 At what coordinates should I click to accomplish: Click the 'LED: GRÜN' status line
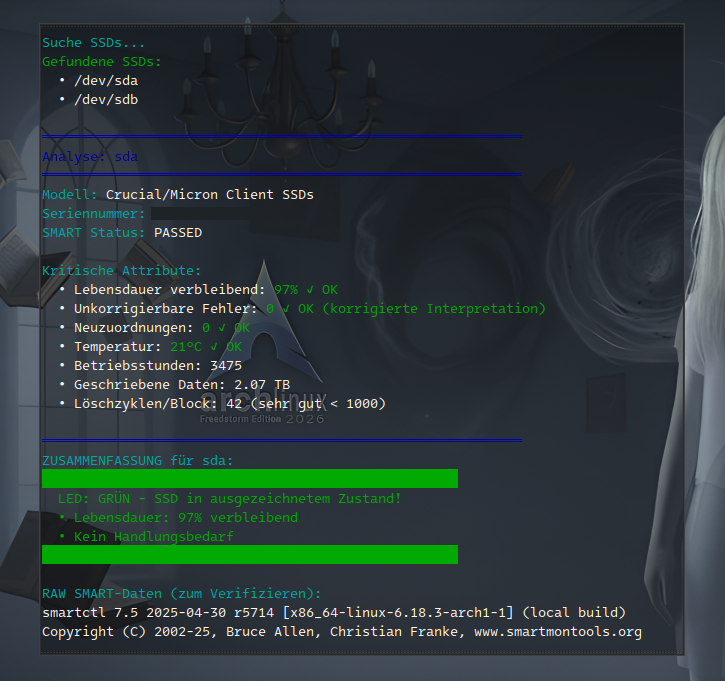(x=229, y=498)
